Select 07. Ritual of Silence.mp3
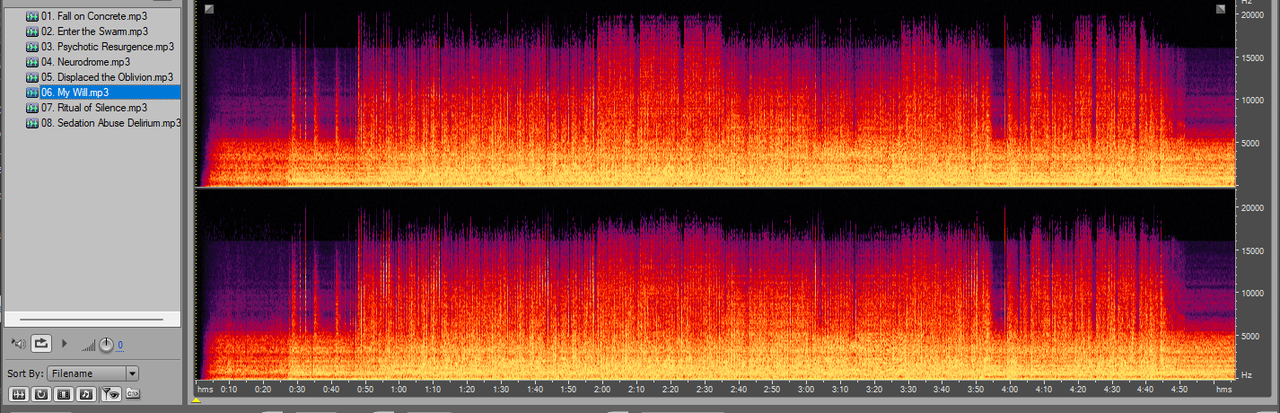 pos(94,107)
